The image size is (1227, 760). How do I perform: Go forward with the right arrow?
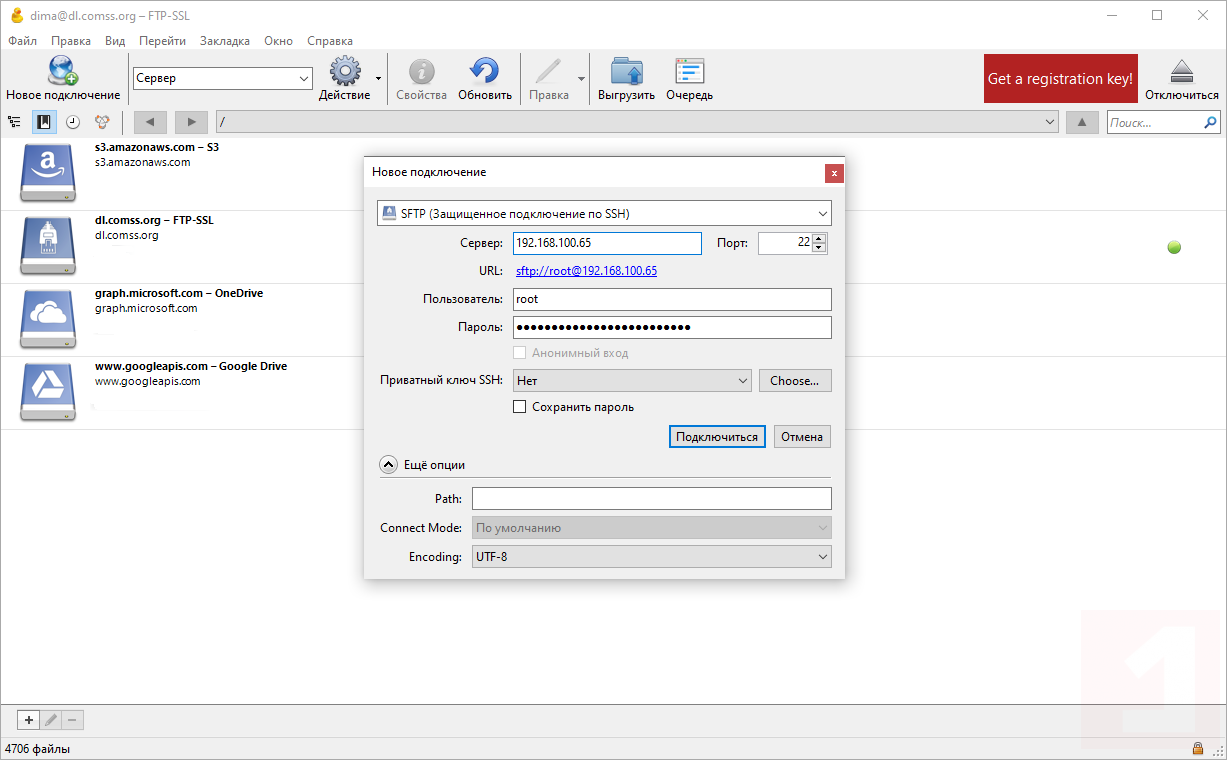pos(191,122)
